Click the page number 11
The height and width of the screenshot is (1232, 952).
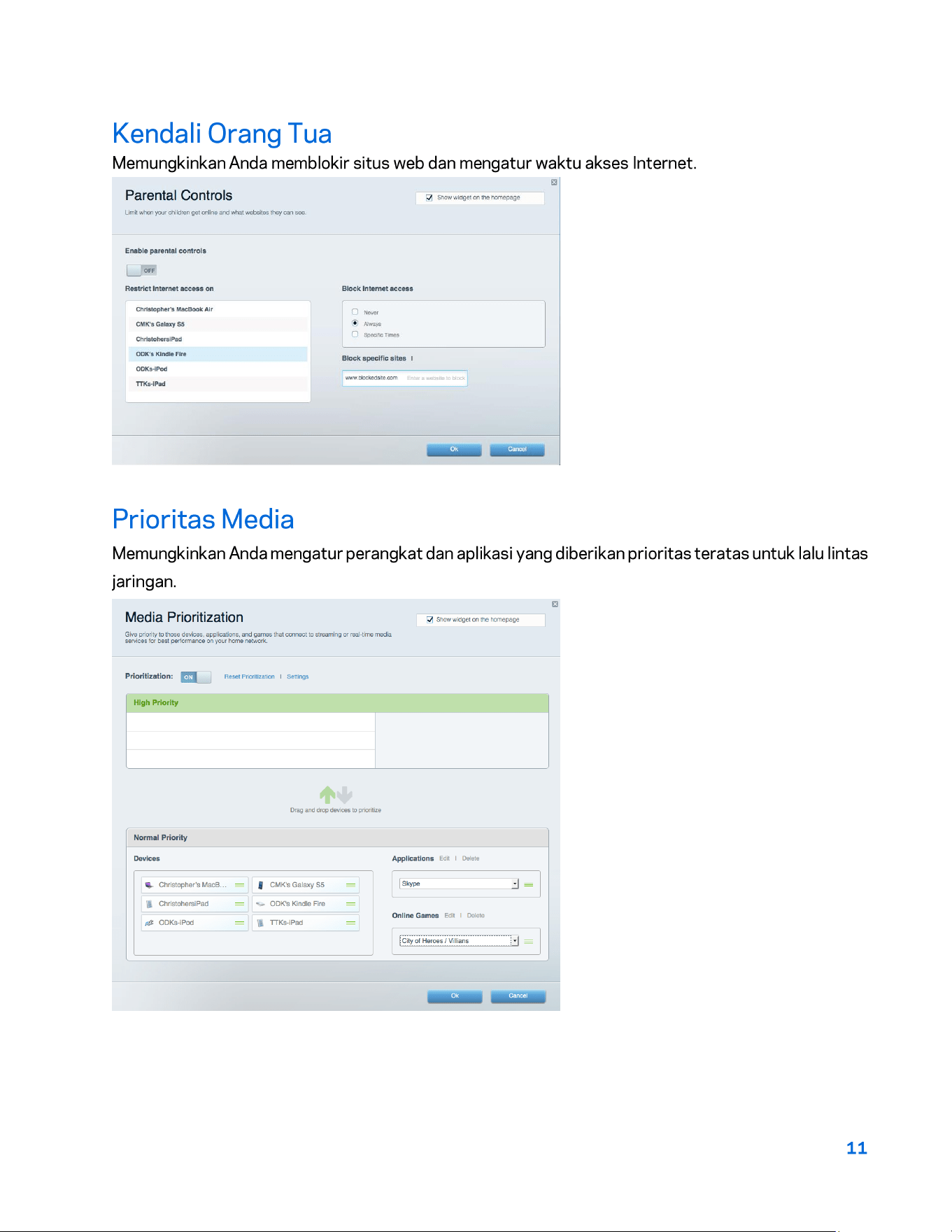[x=856, y=1148]
